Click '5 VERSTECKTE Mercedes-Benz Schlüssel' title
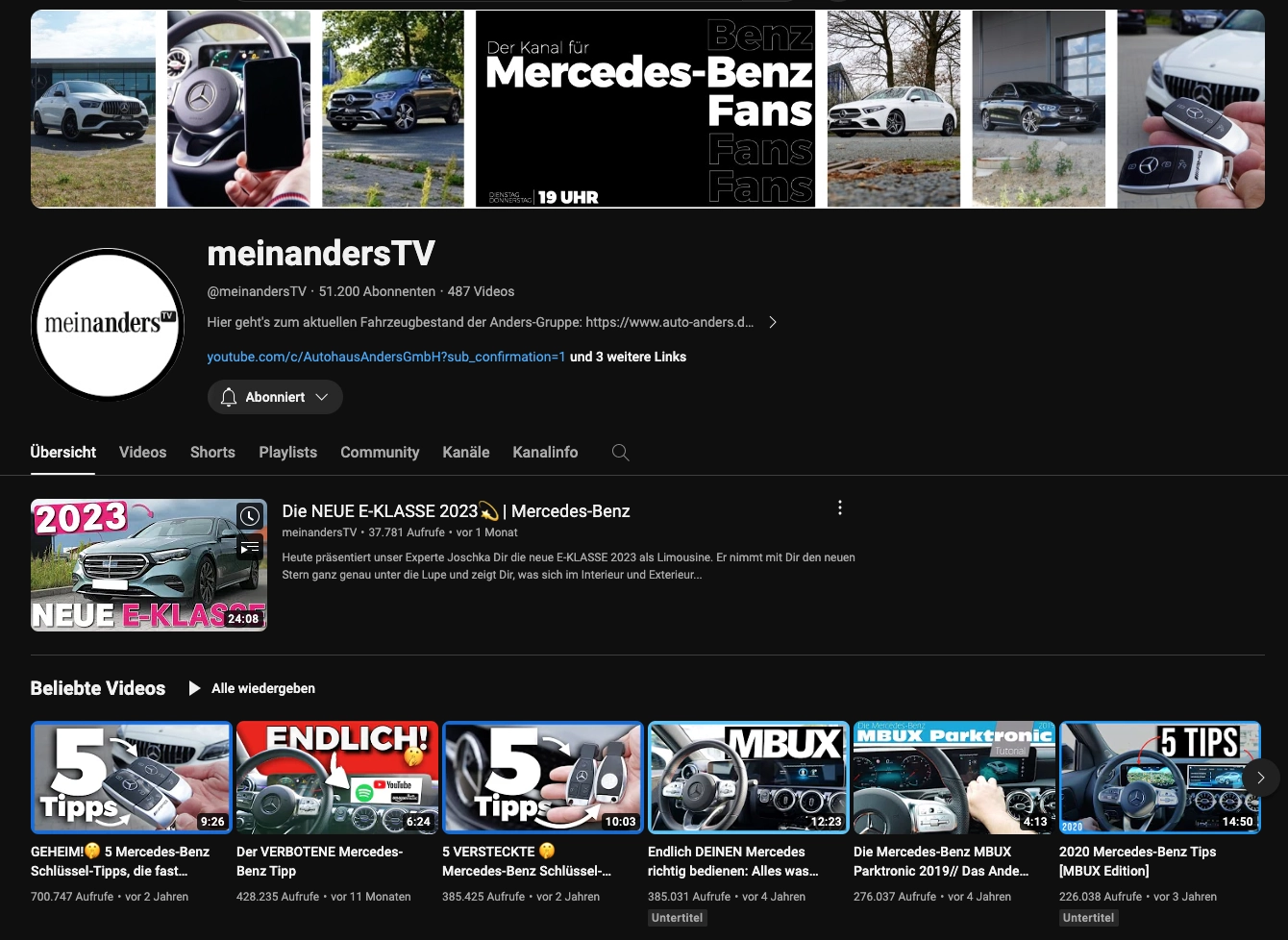The width and height of the screenshot is (1288, 940). (x=527, y=861)
